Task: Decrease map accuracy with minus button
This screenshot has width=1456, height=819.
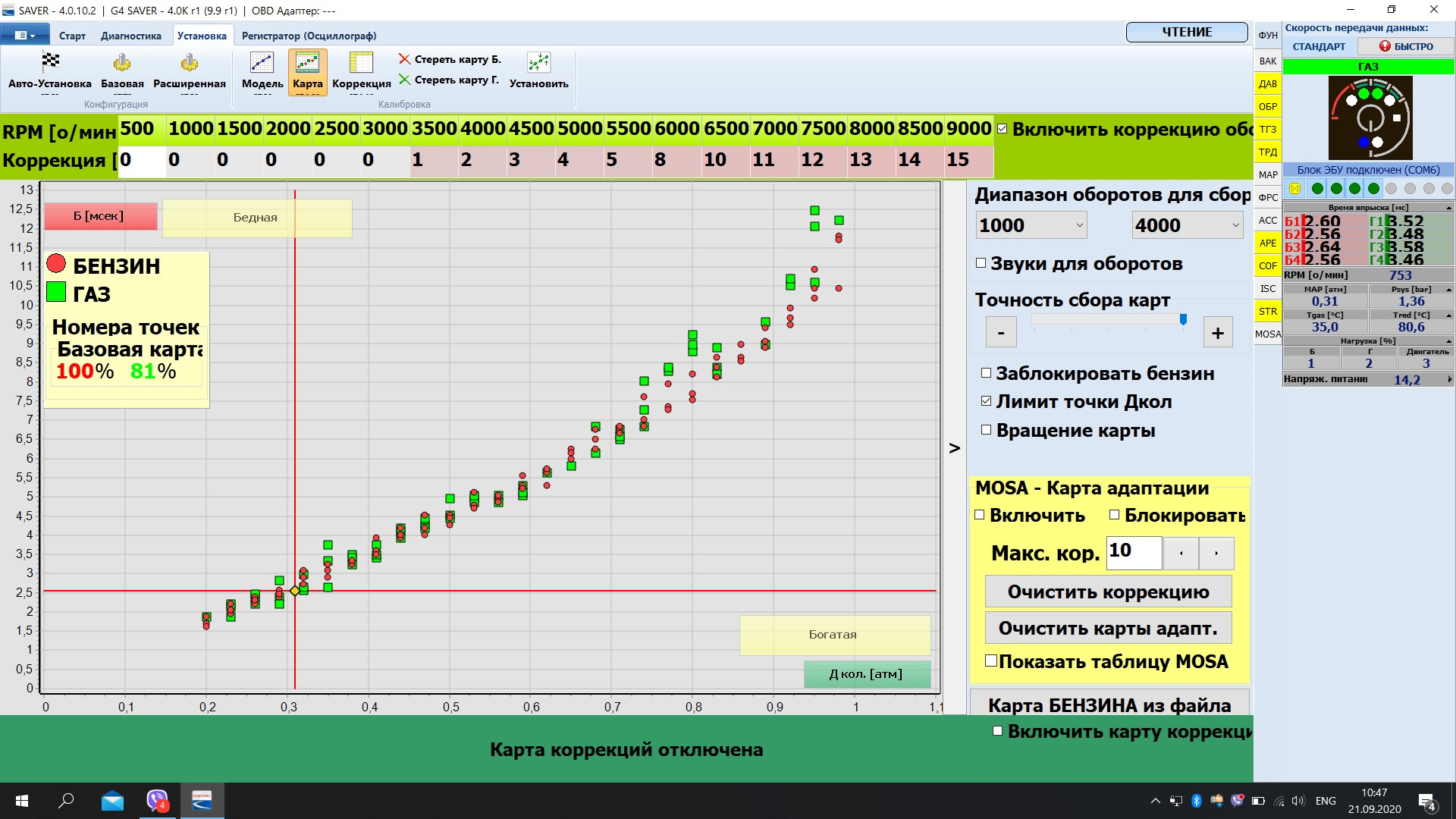Action: 1001,332
